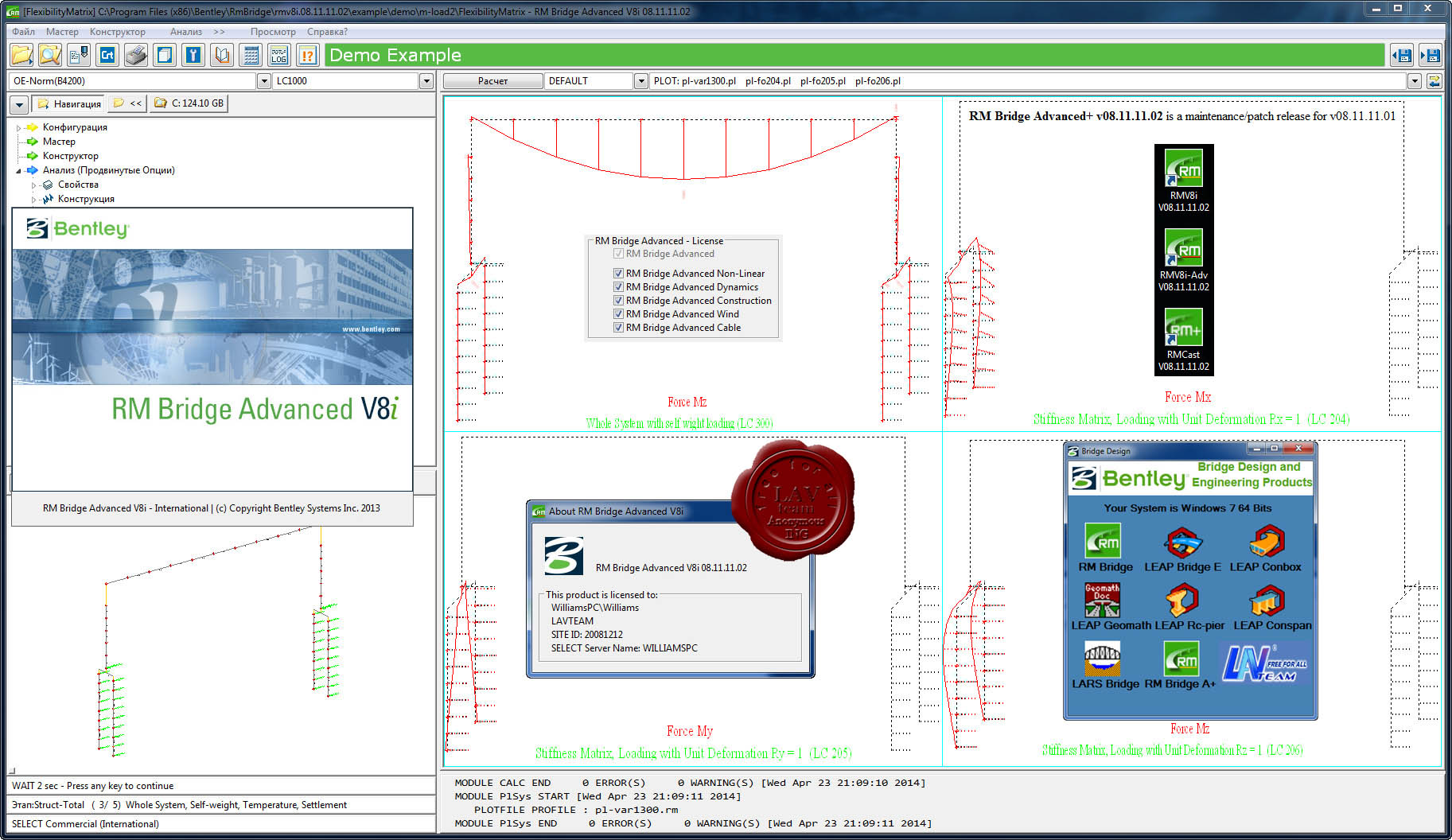Click the search-folder magnifier toolbar icon

coord(50,55)
